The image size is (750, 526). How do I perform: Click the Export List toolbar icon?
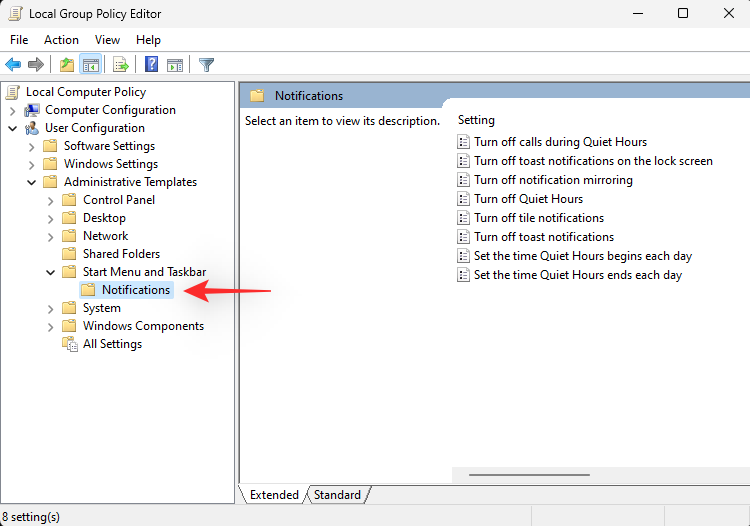coord(121,65)
